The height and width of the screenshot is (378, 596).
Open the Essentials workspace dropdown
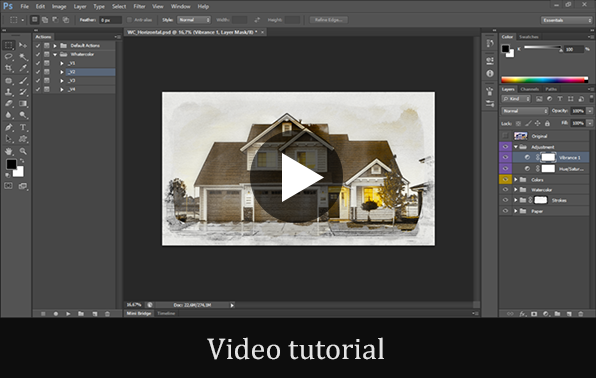tap(566, 20)
